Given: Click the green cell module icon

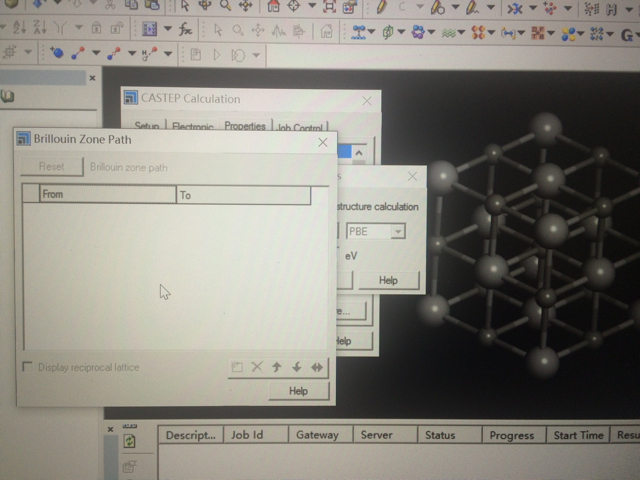Looking at the screenshot, I should click(x=387, y=32).
